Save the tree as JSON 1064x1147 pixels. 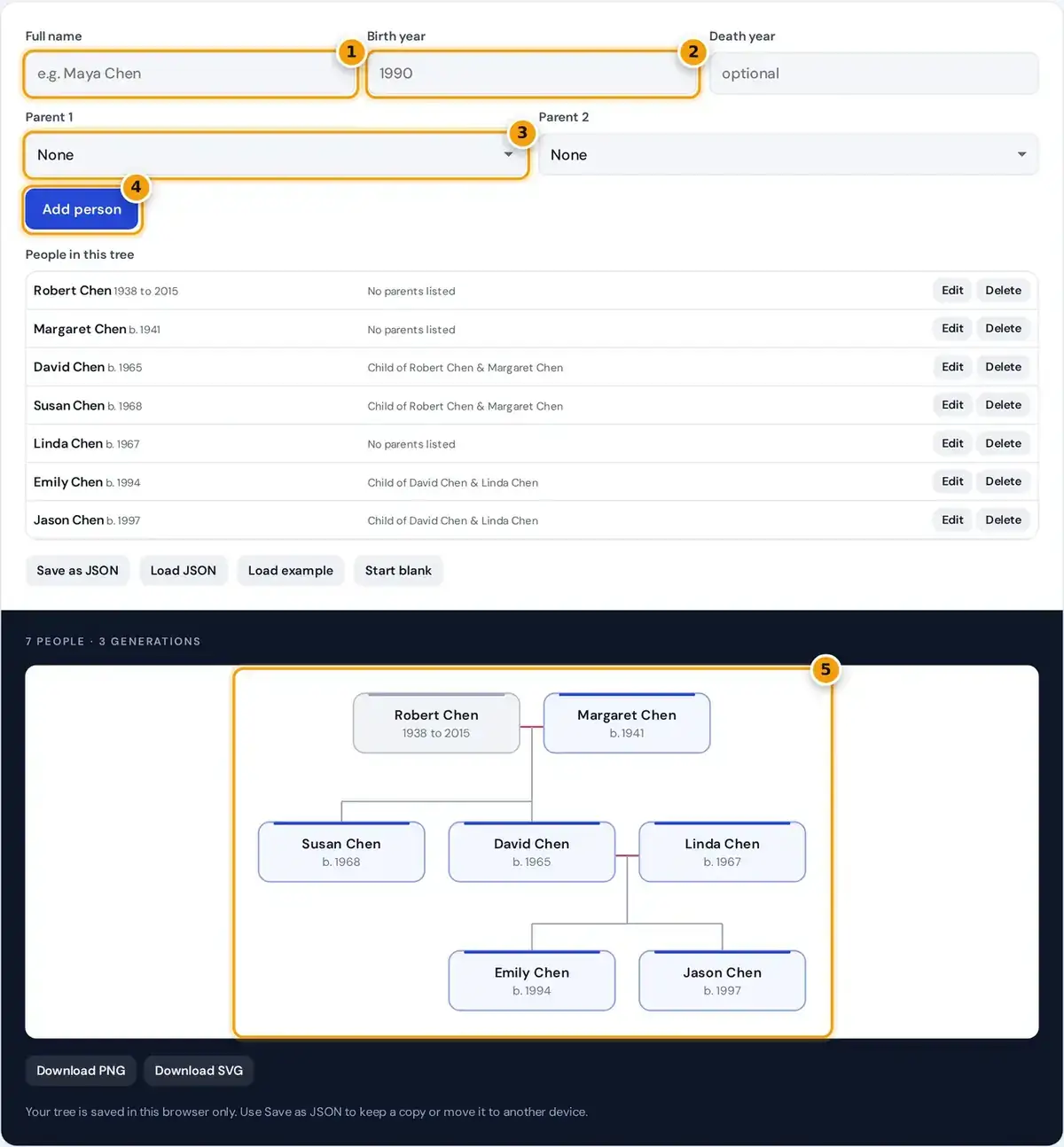(77, 571)
